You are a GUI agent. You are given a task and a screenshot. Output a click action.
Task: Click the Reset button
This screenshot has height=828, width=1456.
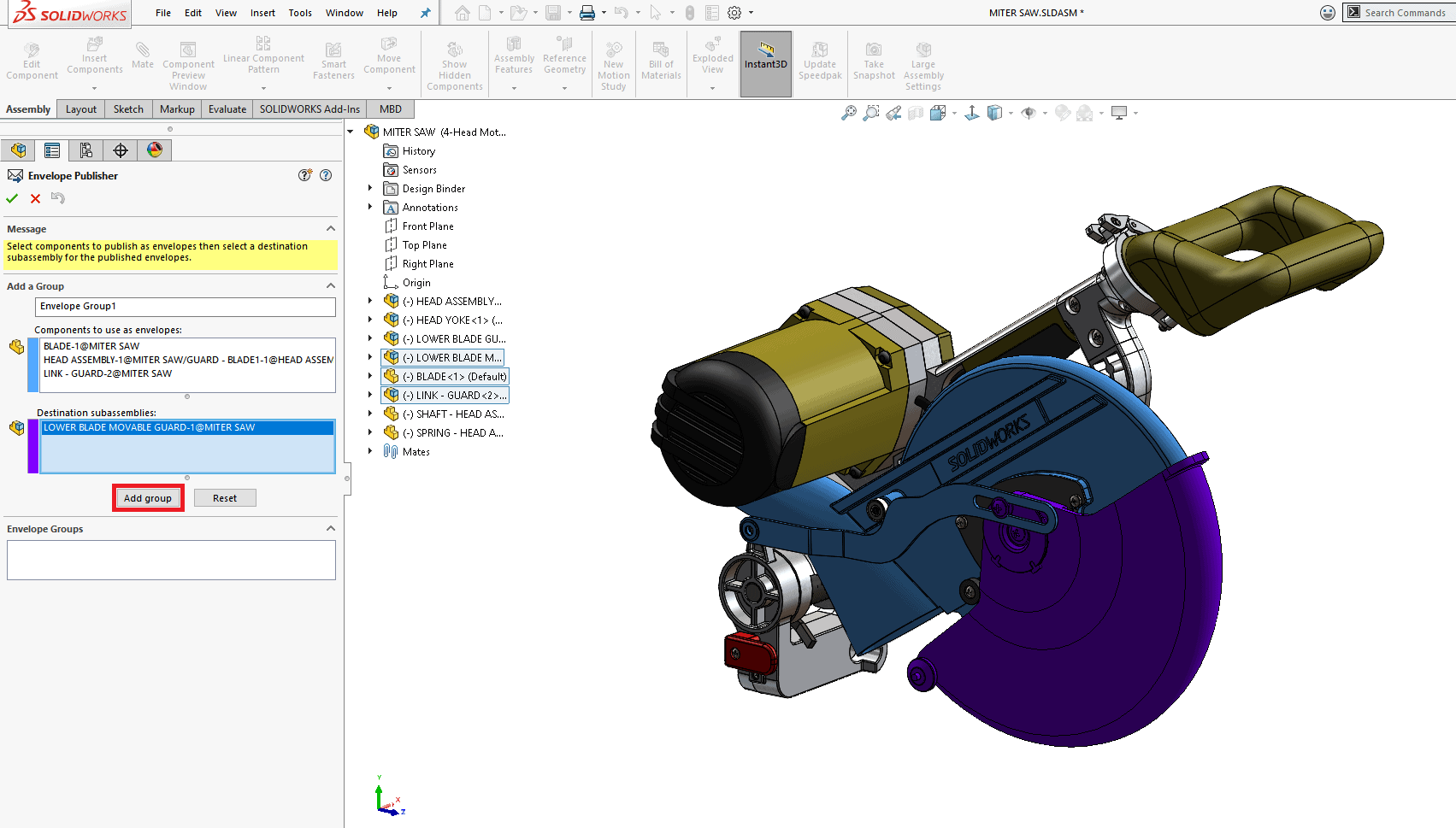225,498
